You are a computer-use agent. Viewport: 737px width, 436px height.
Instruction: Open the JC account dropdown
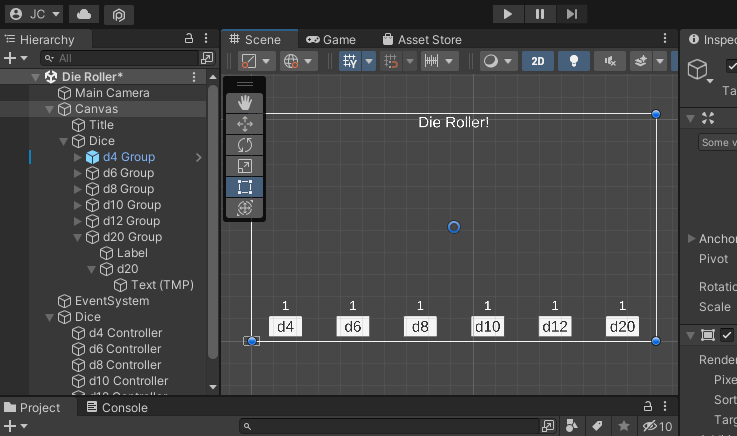35,14
